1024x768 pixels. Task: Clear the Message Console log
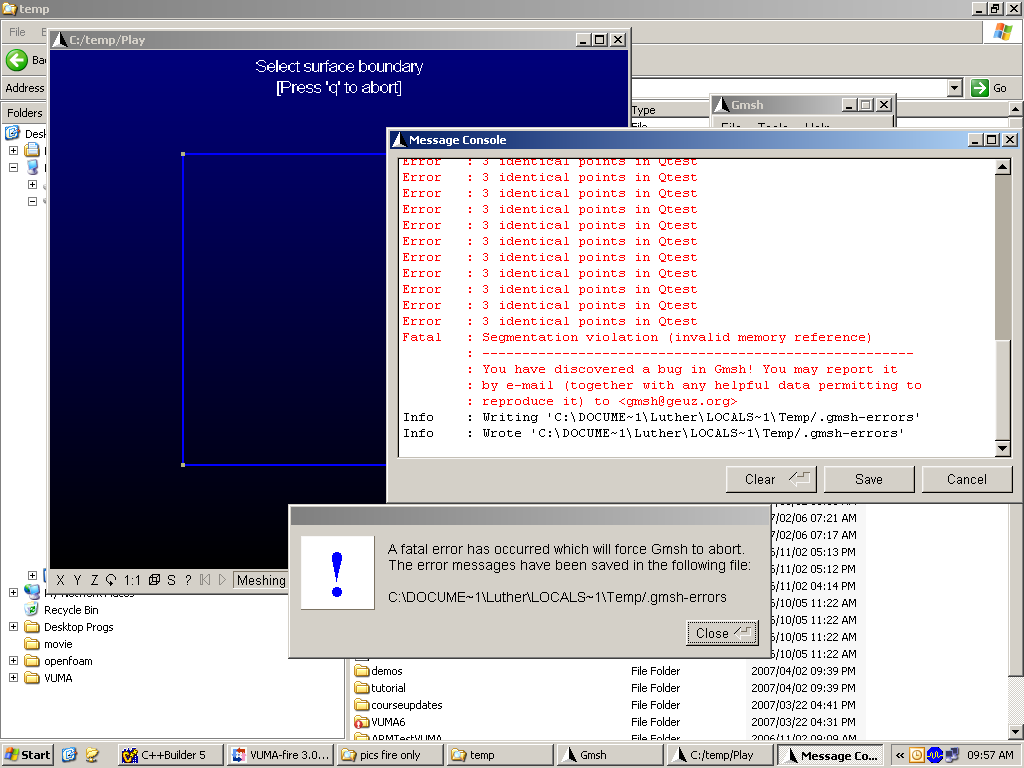[x=771, y=479]
